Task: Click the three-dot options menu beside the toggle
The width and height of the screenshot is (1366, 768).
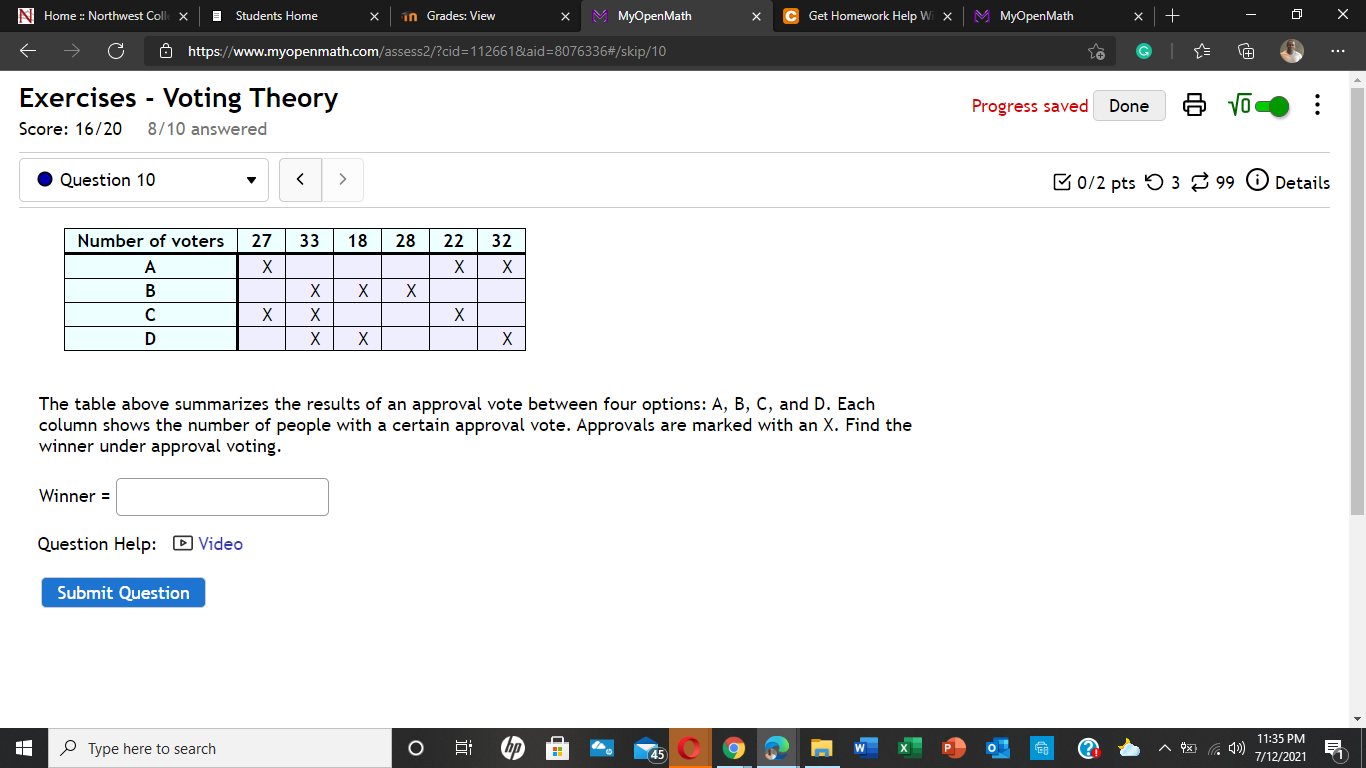Action: pyautogui.click(x=1317, y=105)
